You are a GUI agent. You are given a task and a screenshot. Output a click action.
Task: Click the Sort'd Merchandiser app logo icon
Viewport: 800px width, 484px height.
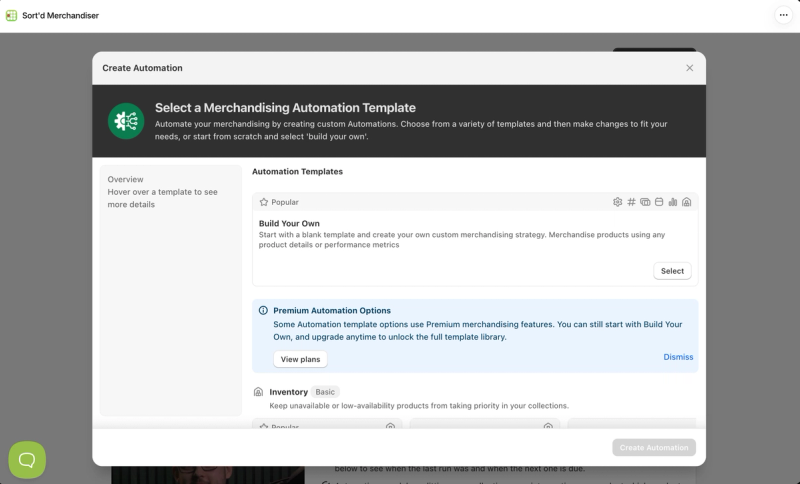(x=11, y=15)
